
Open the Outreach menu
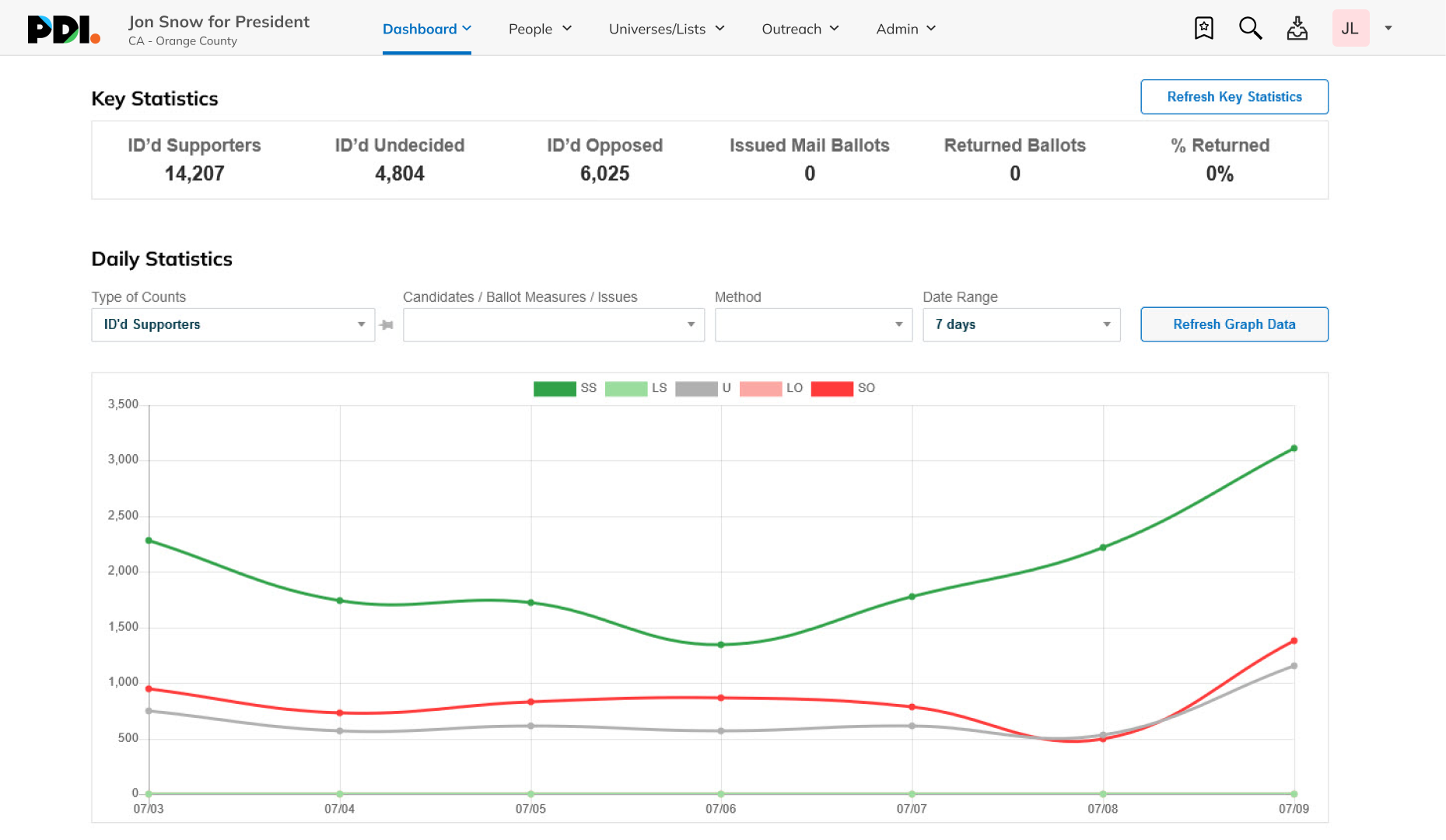click(x=800, y=29)
